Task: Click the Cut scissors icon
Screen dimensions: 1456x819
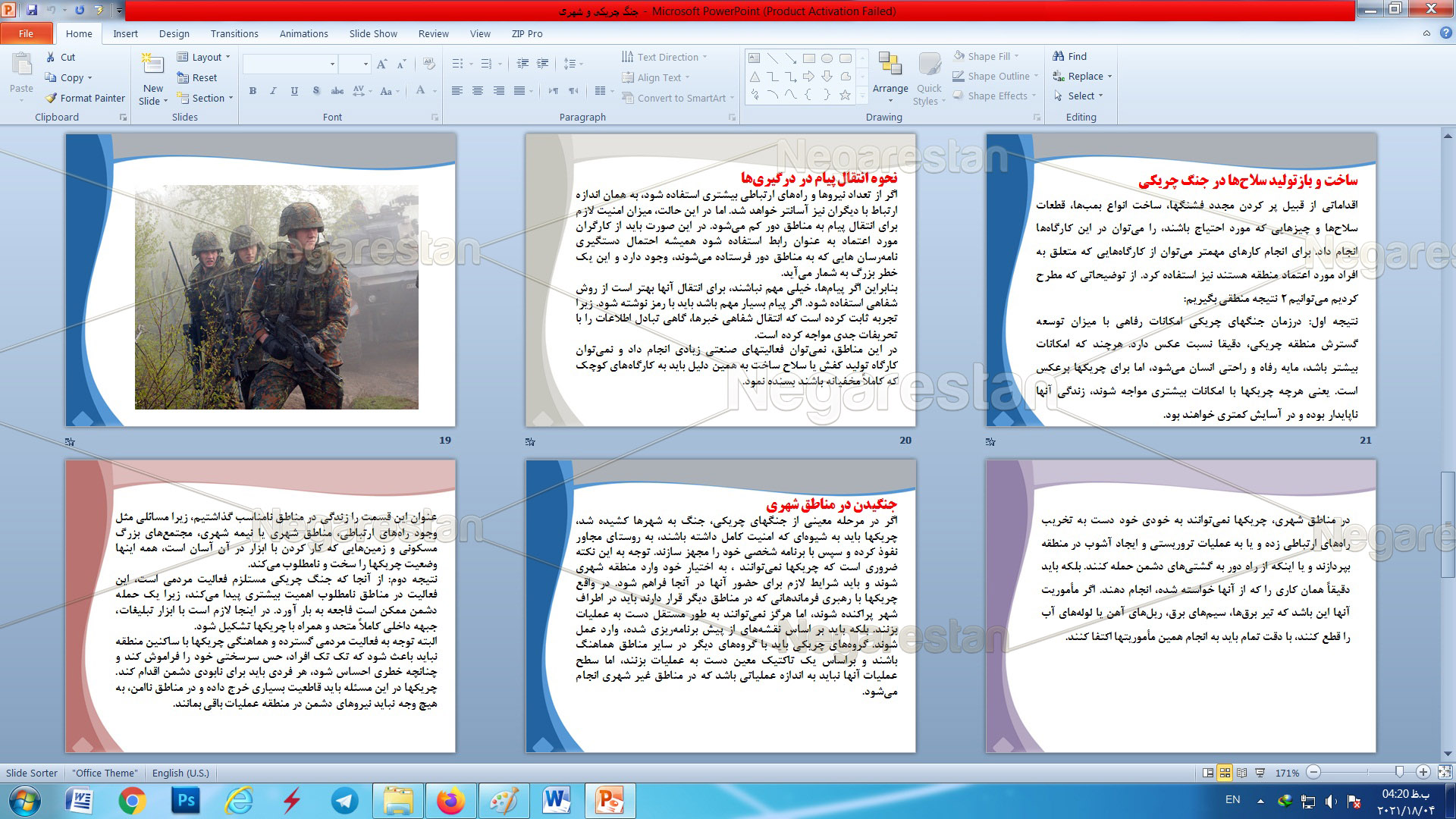Action: click(x=51, y=57)
